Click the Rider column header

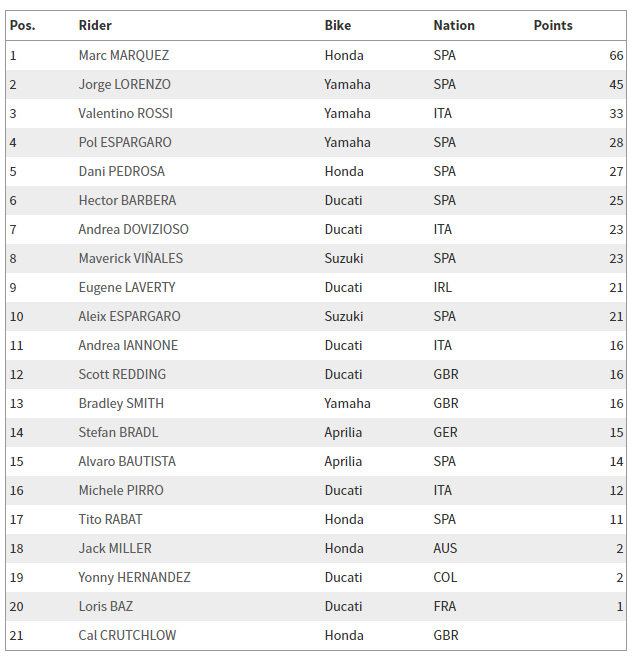[x=95, y=26]
